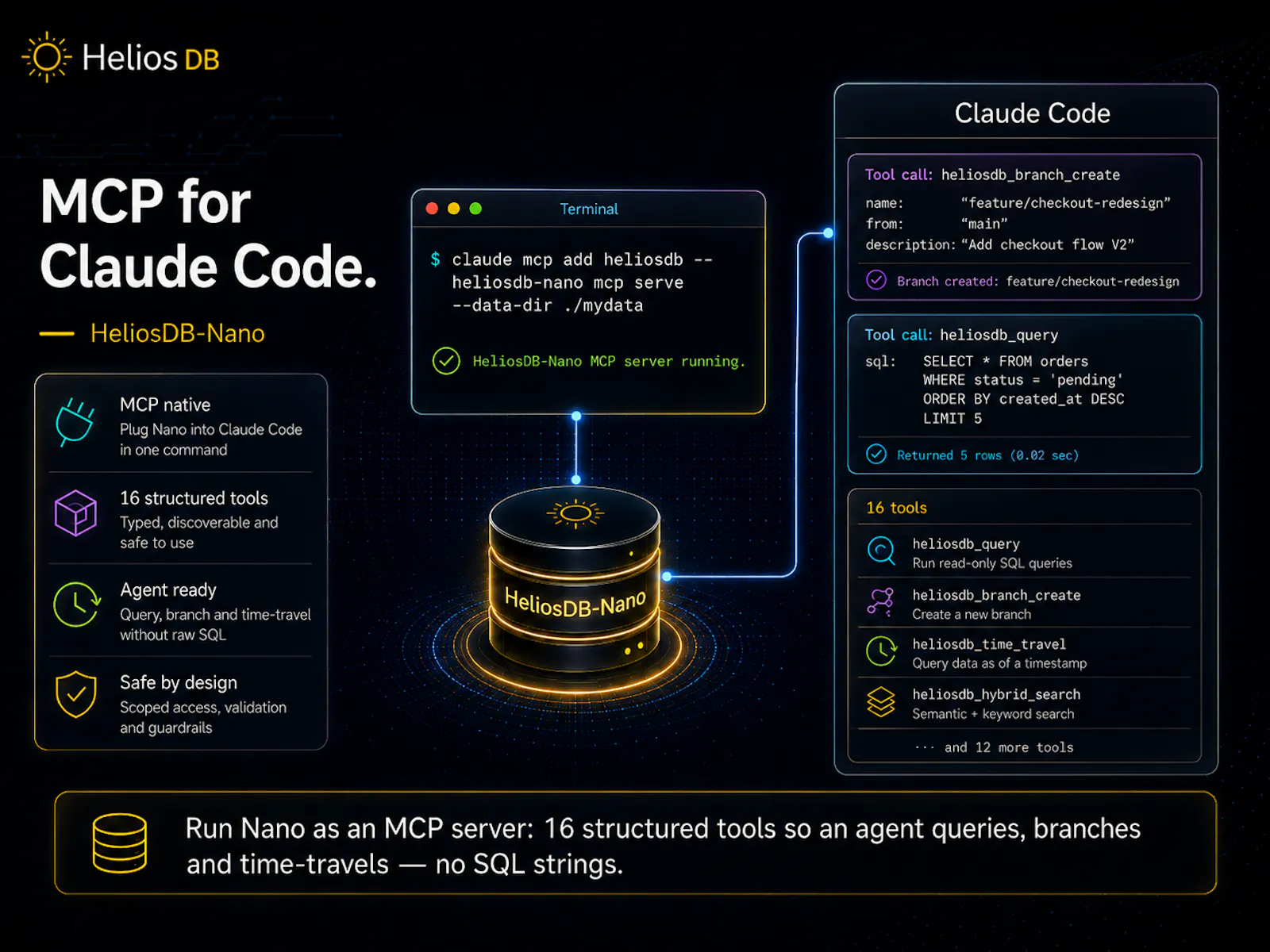Click the blue checkmark by Returned 5 rows

pos(876,454)
